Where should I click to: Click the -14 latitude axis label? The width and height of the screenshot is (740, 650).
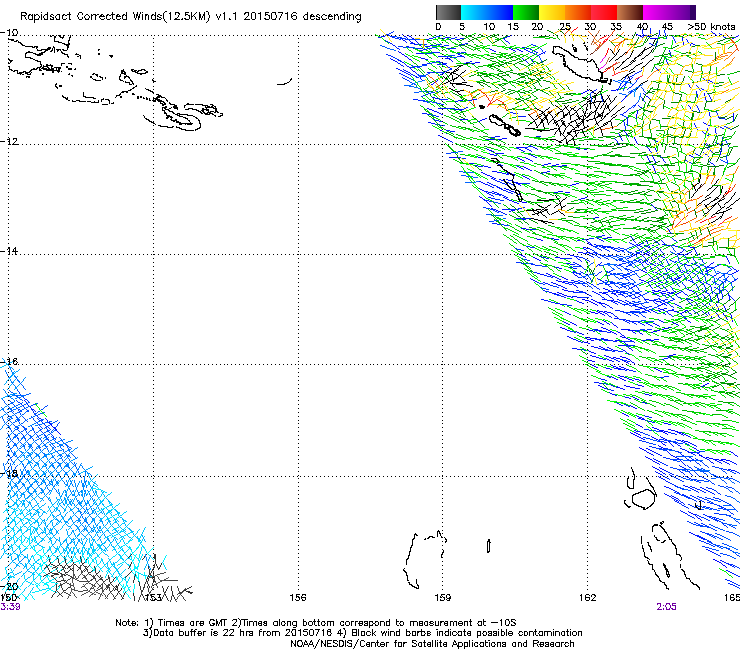9,251
